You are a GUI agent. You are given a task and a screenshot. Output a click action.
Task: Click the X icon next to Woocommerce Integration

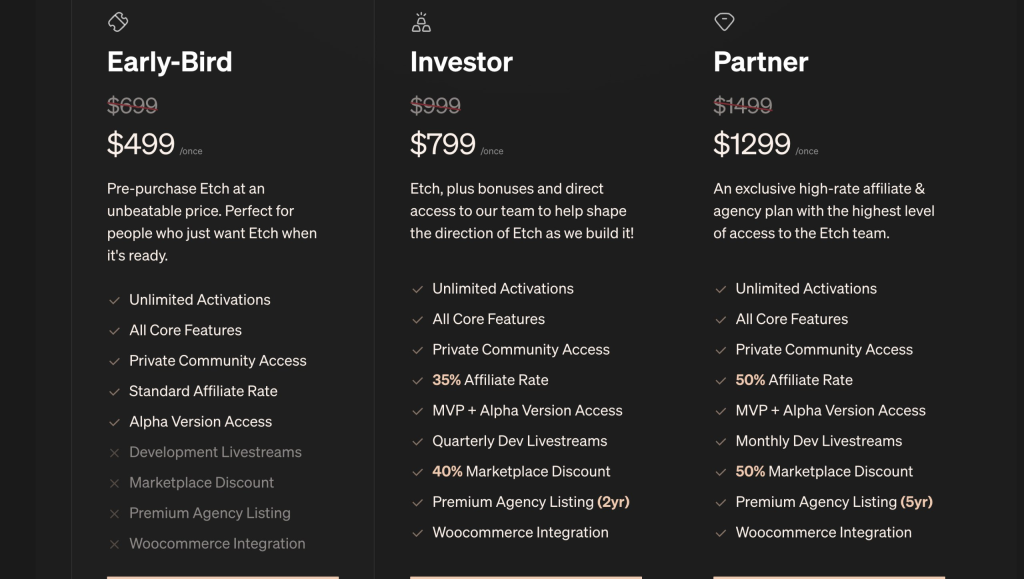pos(114,544)
